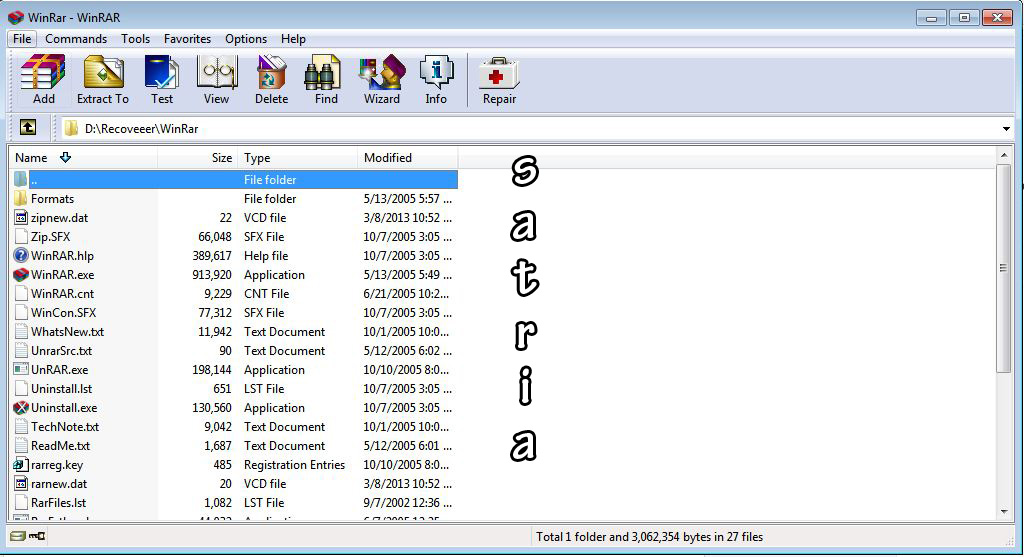Click the WinRAR.hlp help file icon
Viewport: 1024px width, 557px height.
point(21,255)
